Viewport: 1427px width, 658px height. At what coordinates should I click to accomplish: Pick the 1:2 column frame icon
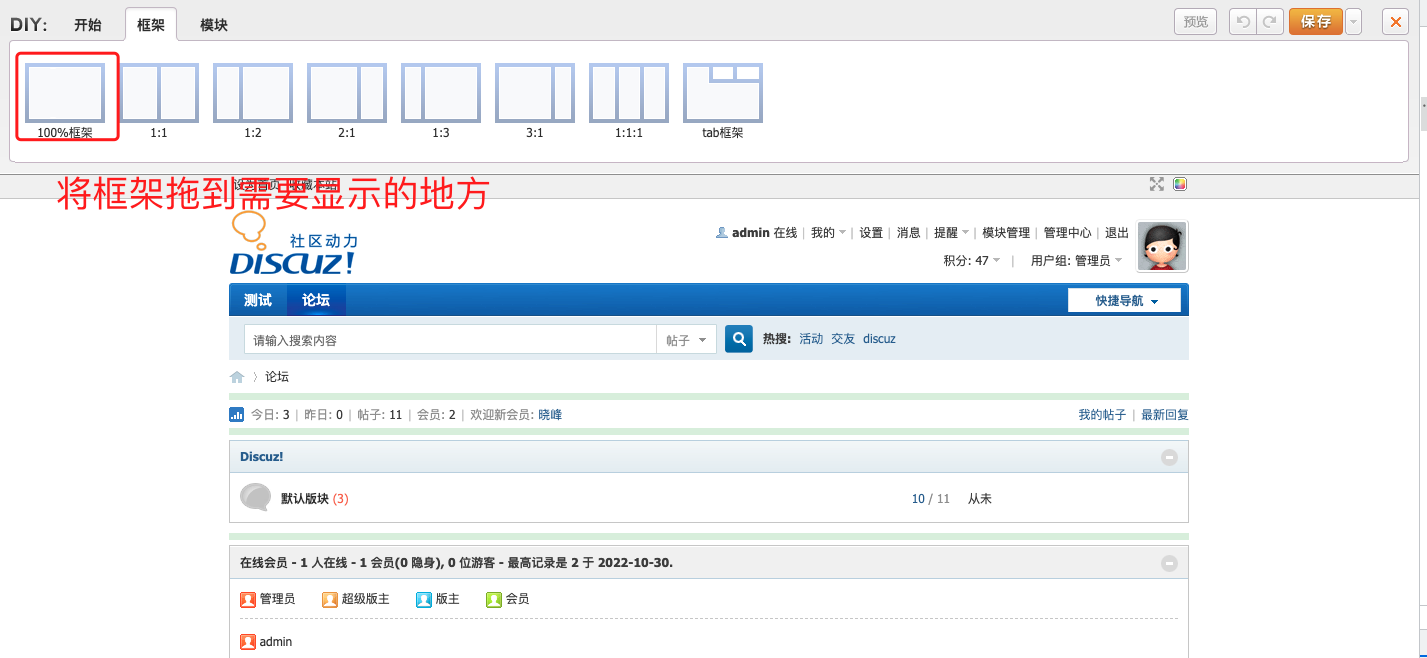tap(253, 93)
